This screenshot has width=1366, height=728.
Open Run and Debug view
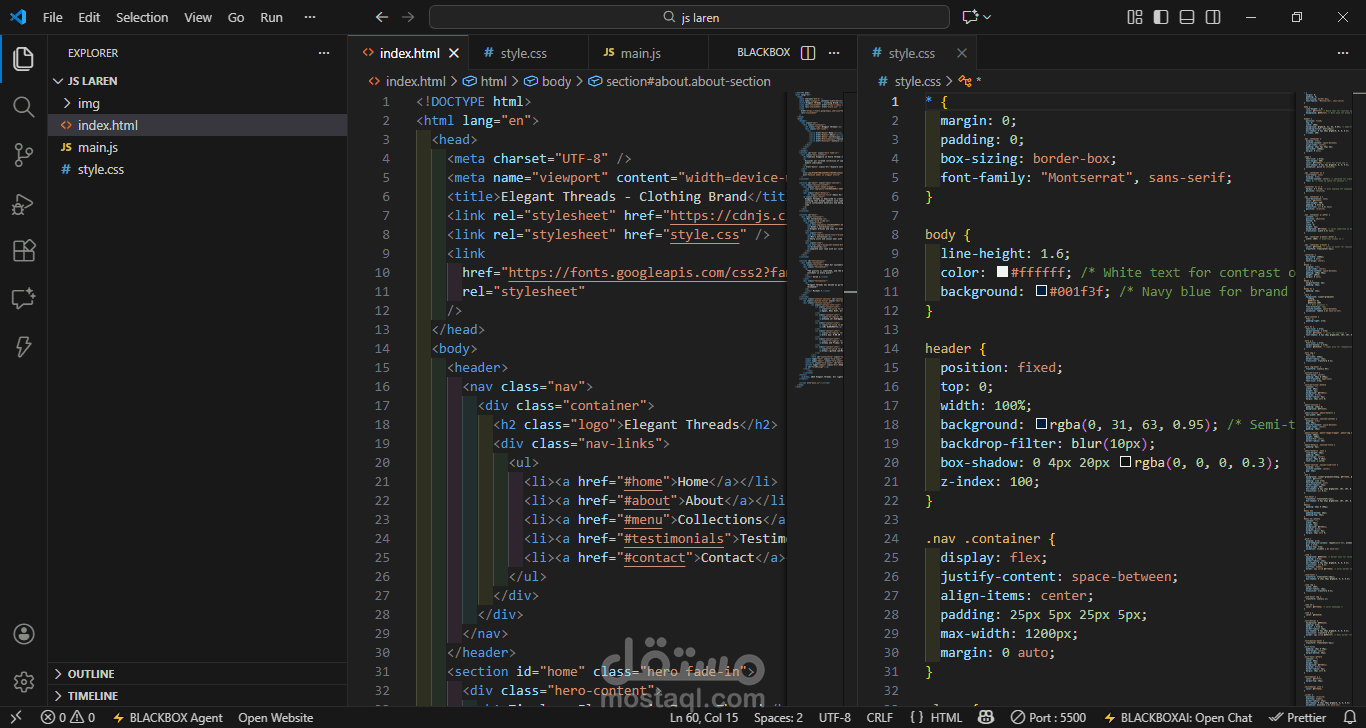(24, 203)
